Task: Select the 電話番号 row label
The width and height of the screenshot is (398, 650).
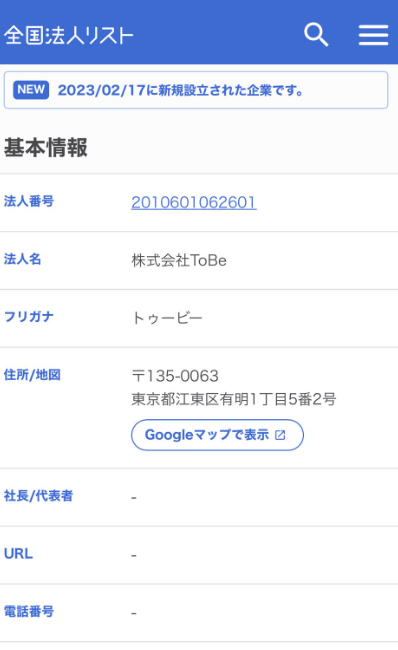Action: (29, 611)
